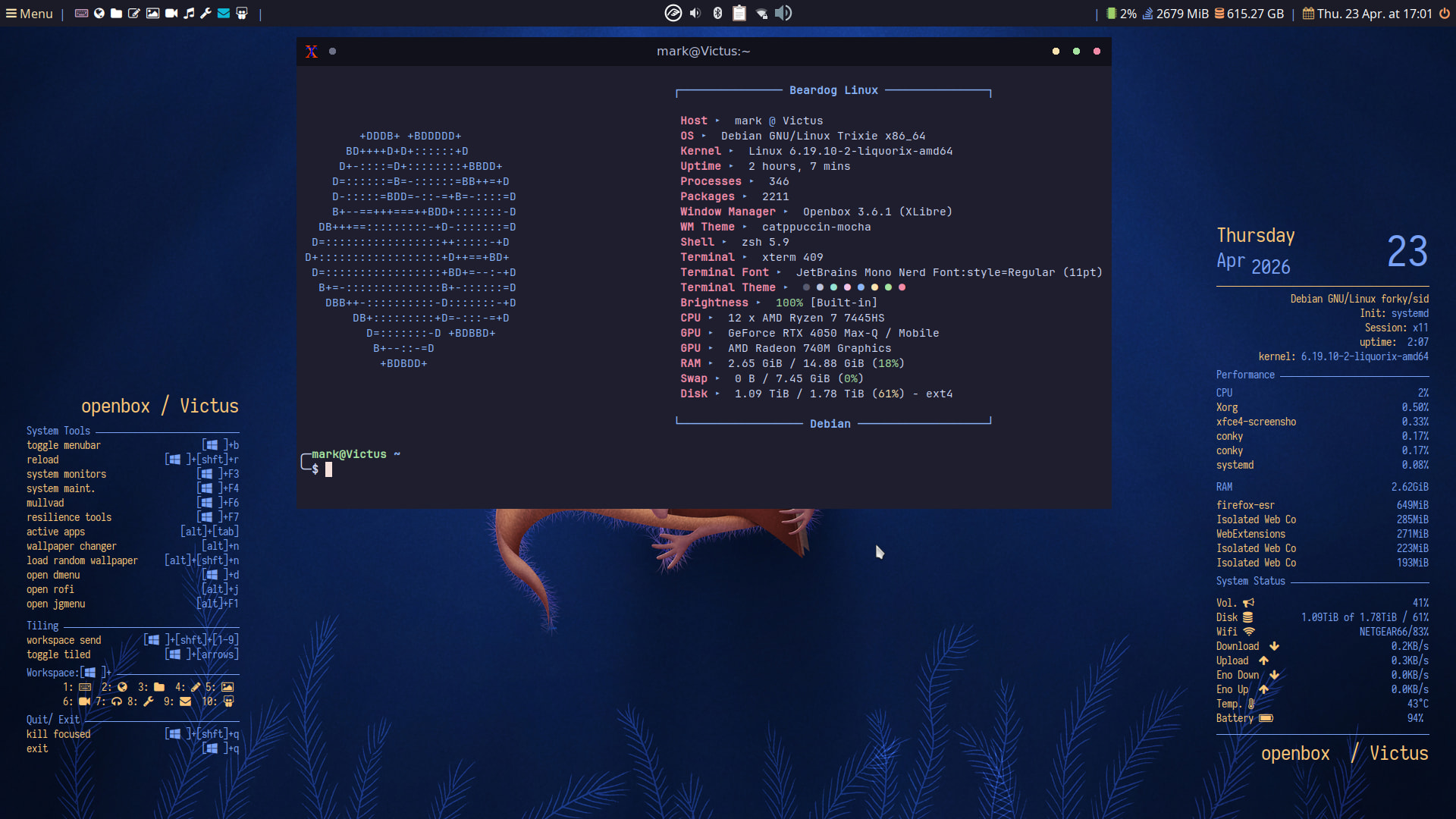Click 'Beardog Linux' header in the terminal
This screenshot has width=1456, height=819.
coord(833,90)
